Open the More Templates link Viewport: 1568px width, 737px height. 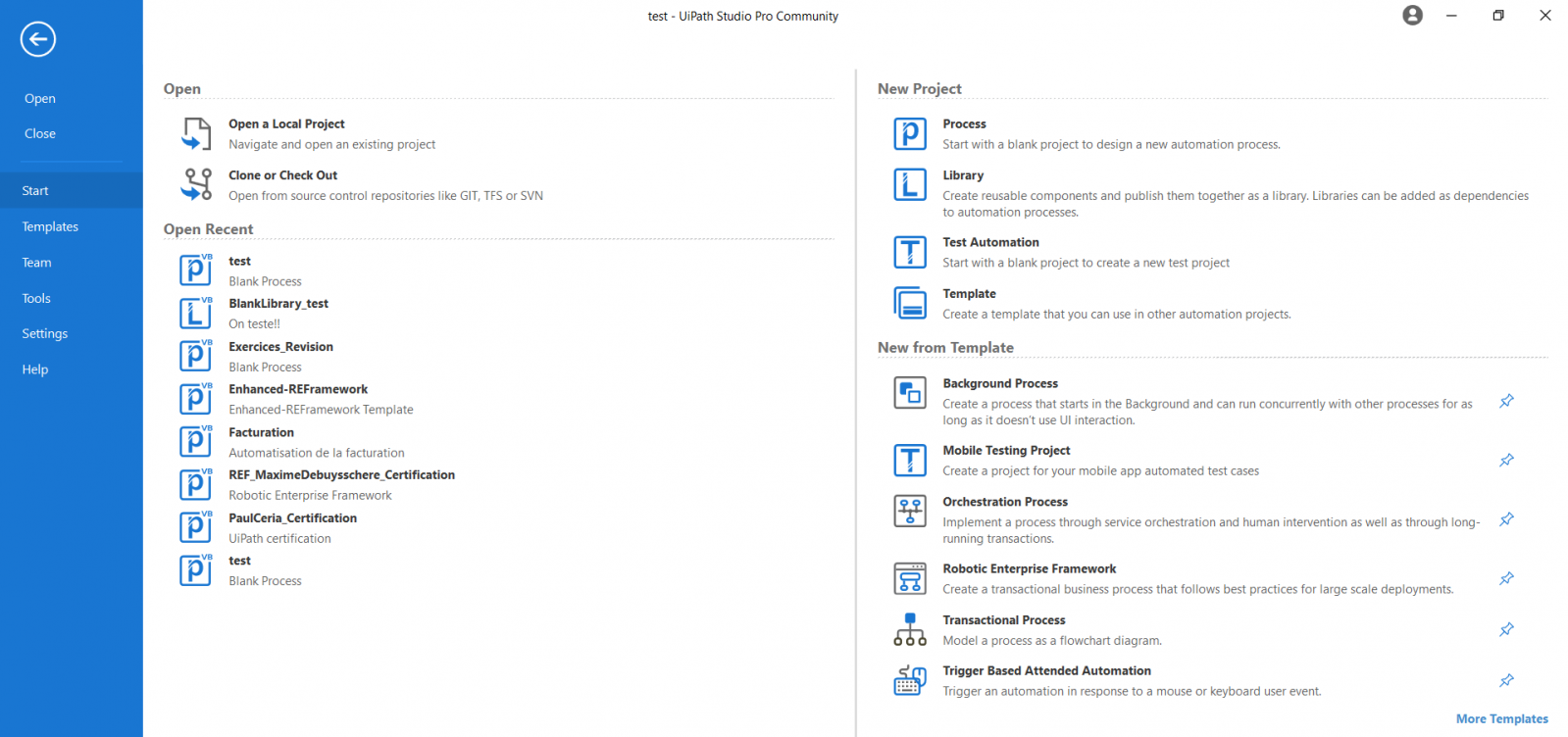[1501, 718]
